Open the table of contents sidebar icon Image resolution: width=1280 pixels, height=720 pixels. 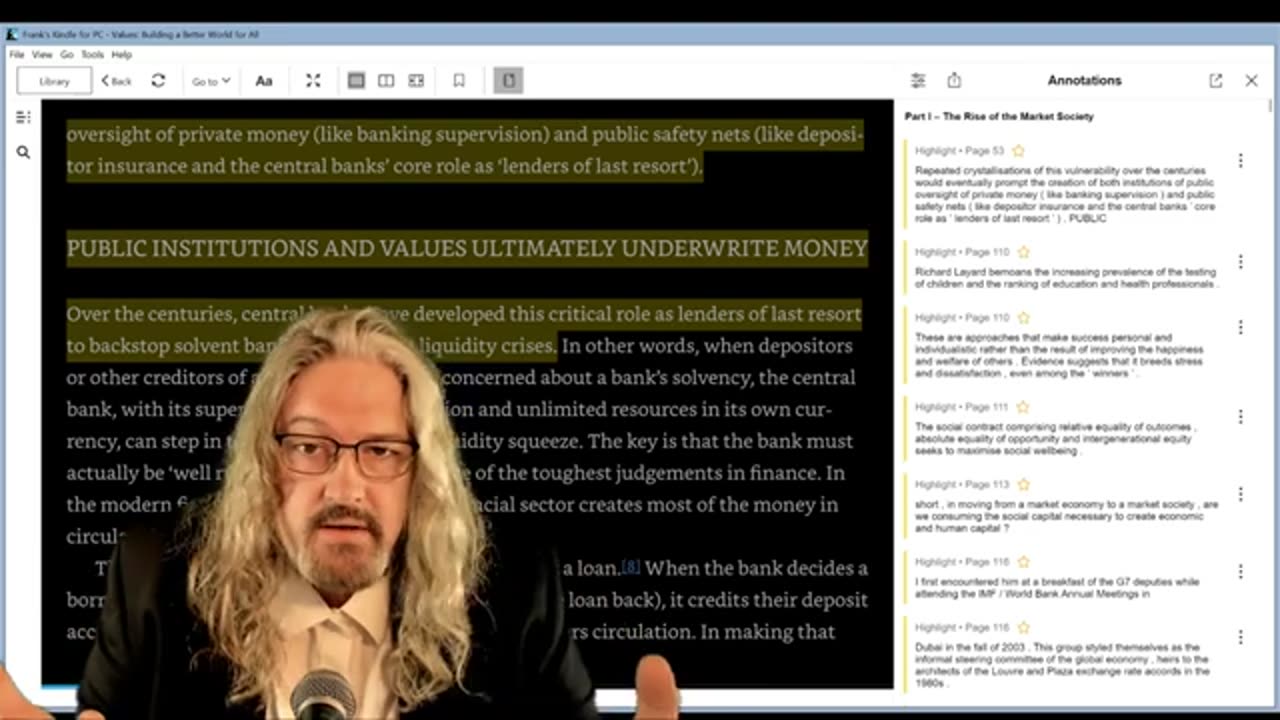(23, 117)
